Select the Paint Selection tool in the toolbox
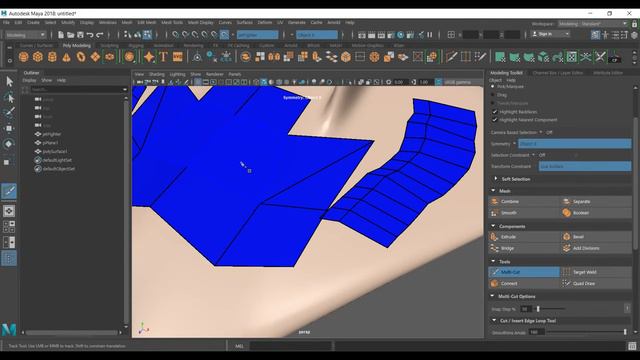640x360 pixels. coord(9,113)
